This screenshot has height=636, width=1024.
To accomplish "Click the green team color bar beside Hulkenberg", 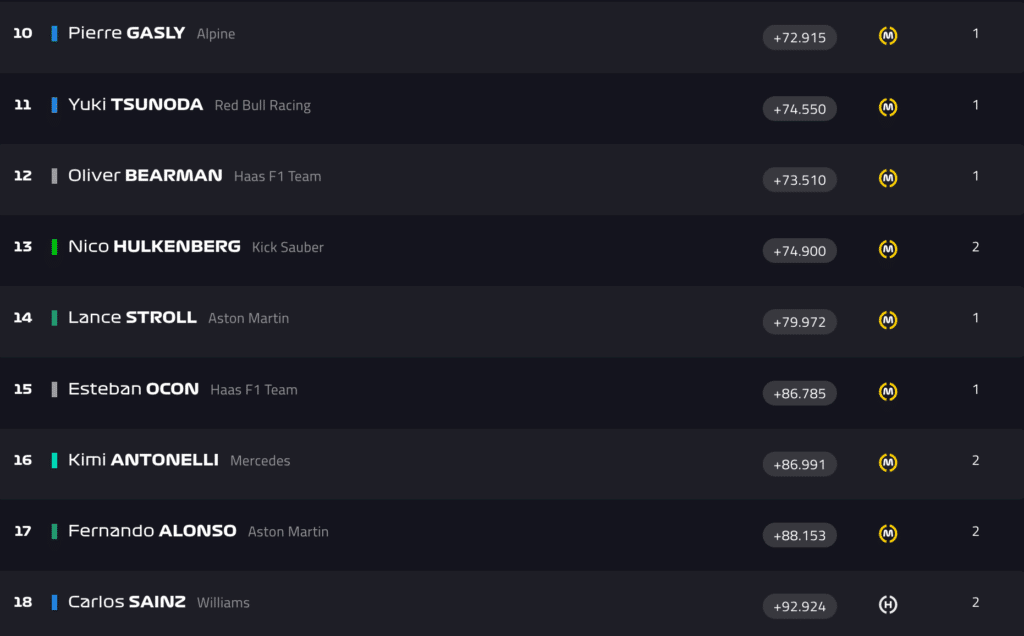I will point(54,247).
